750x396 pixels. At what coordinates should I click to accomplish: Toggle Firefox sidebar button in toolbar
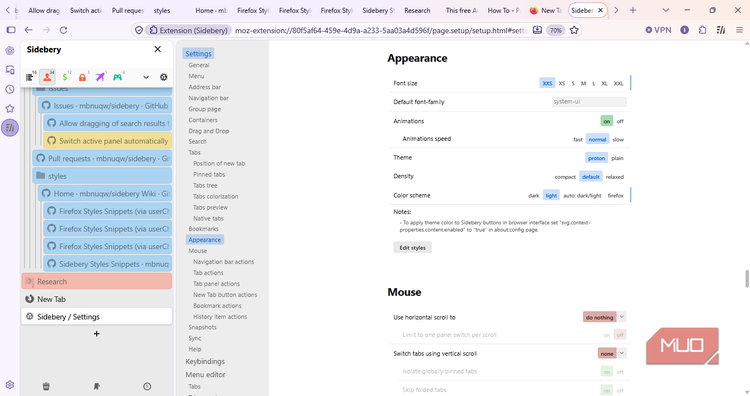pos(11,30)
